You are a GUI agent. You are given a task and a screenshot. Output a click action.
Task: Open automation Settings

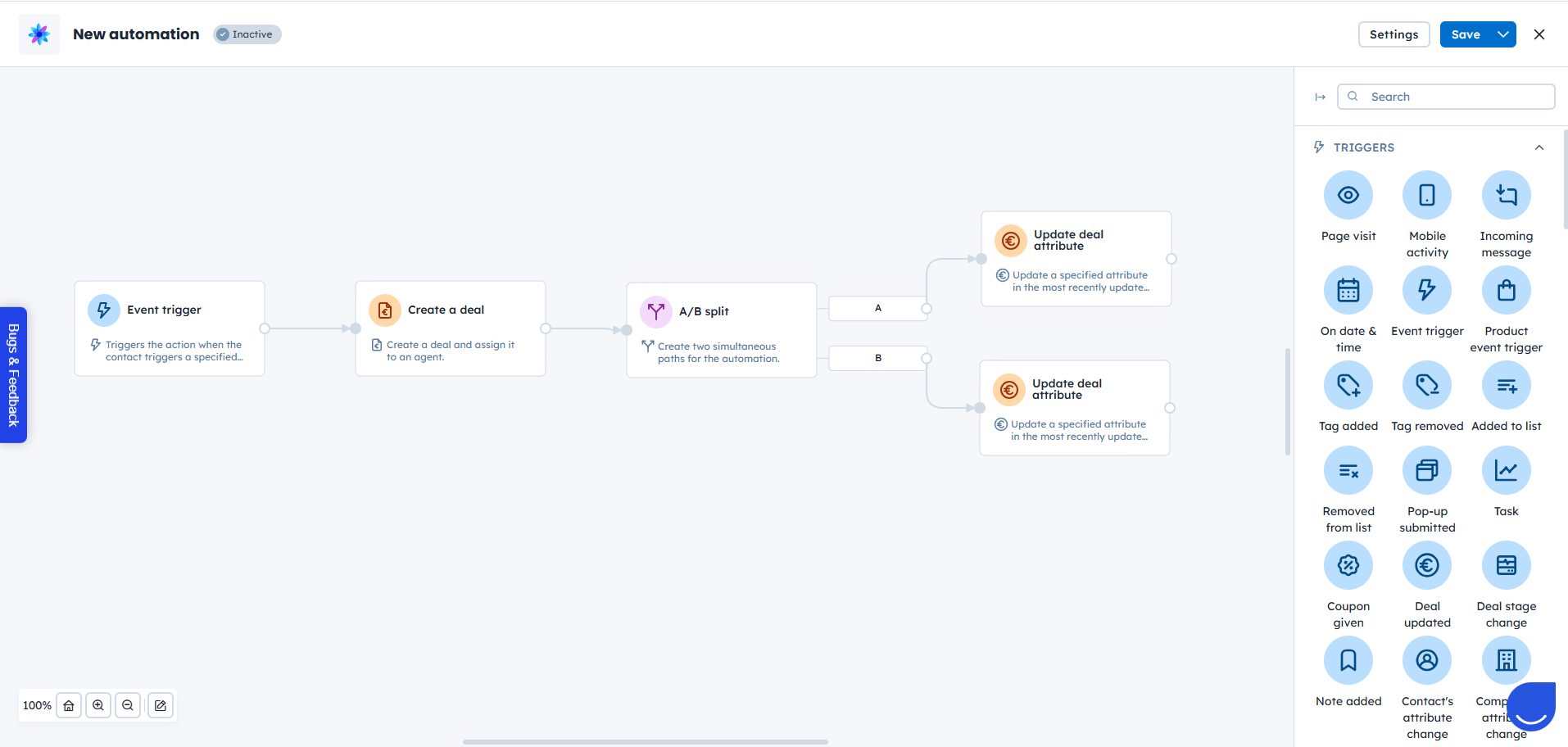pyautogui.click(x=1394, y=34)
